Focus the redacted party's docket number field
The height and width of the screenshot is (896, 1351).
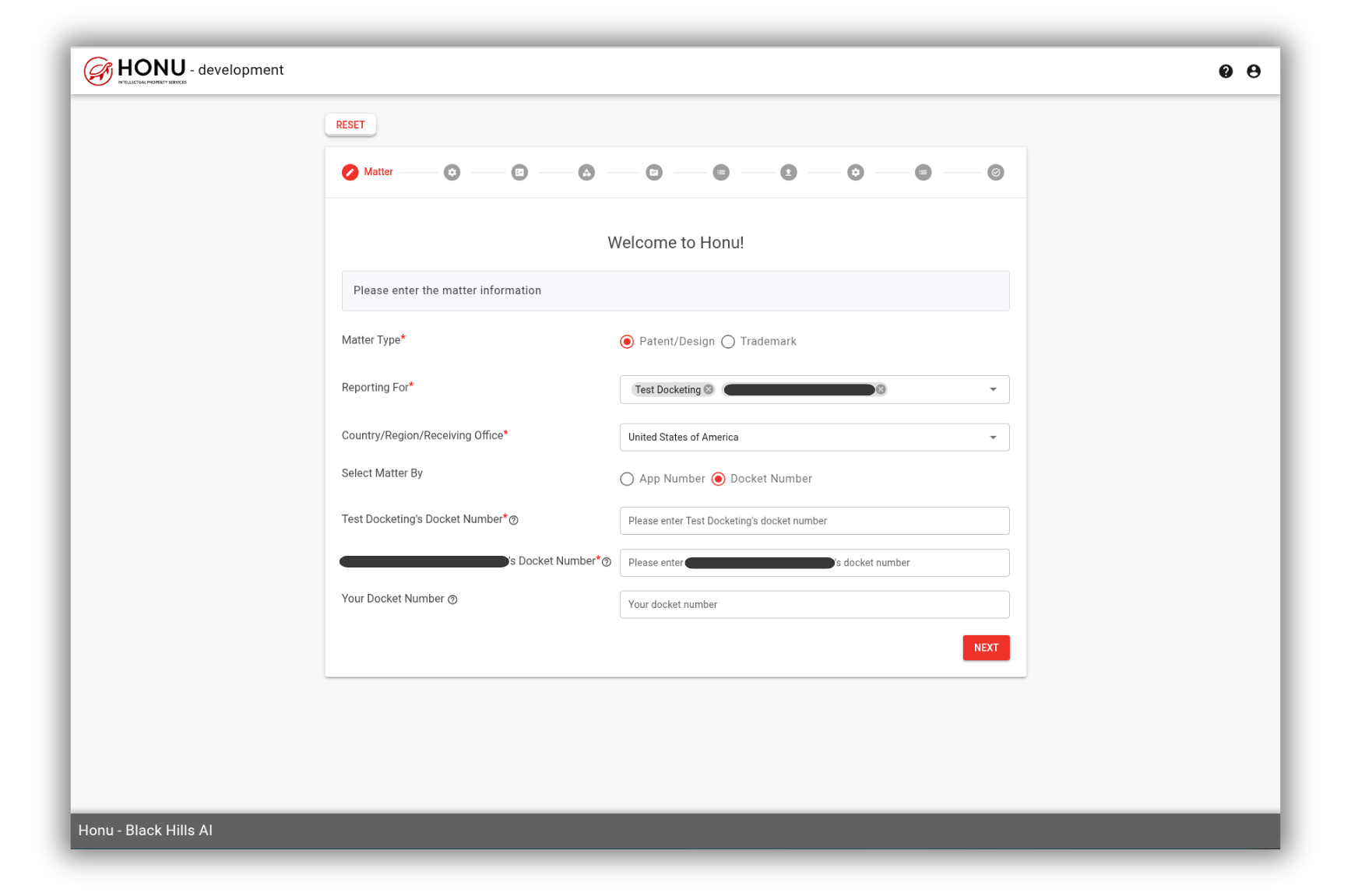814,563
